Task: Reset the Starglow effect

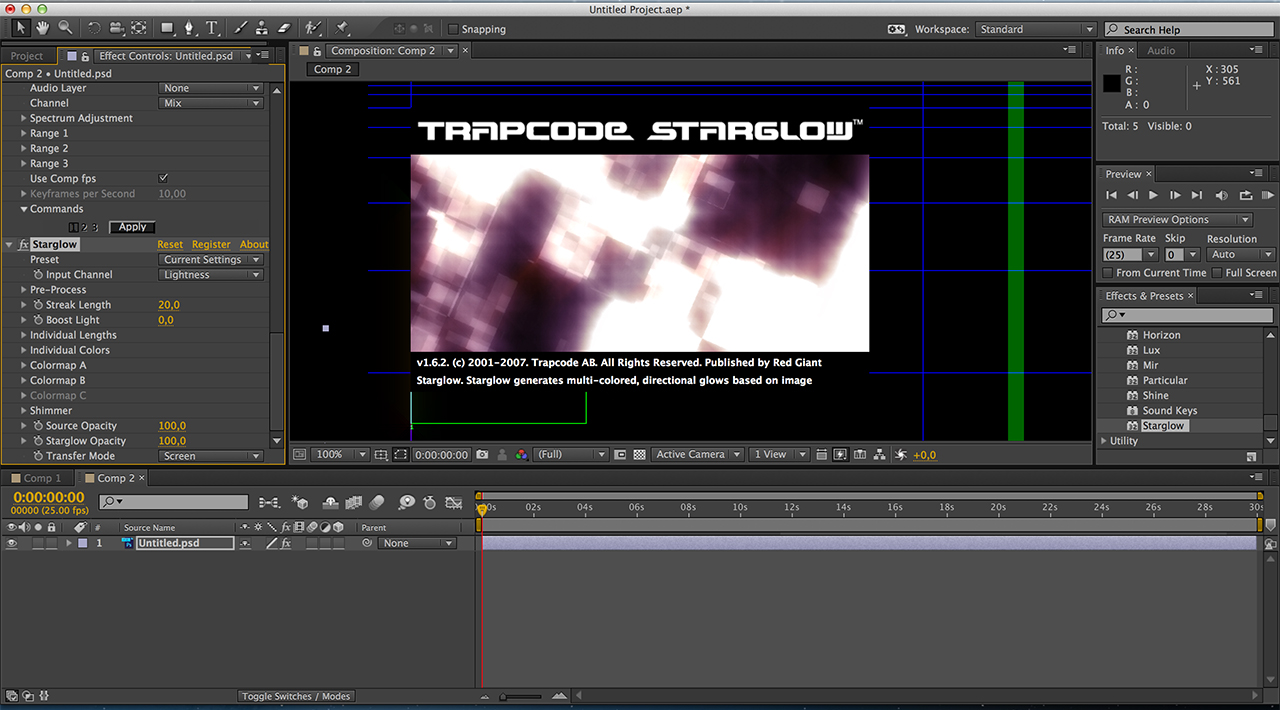Action: coord(170,244)
